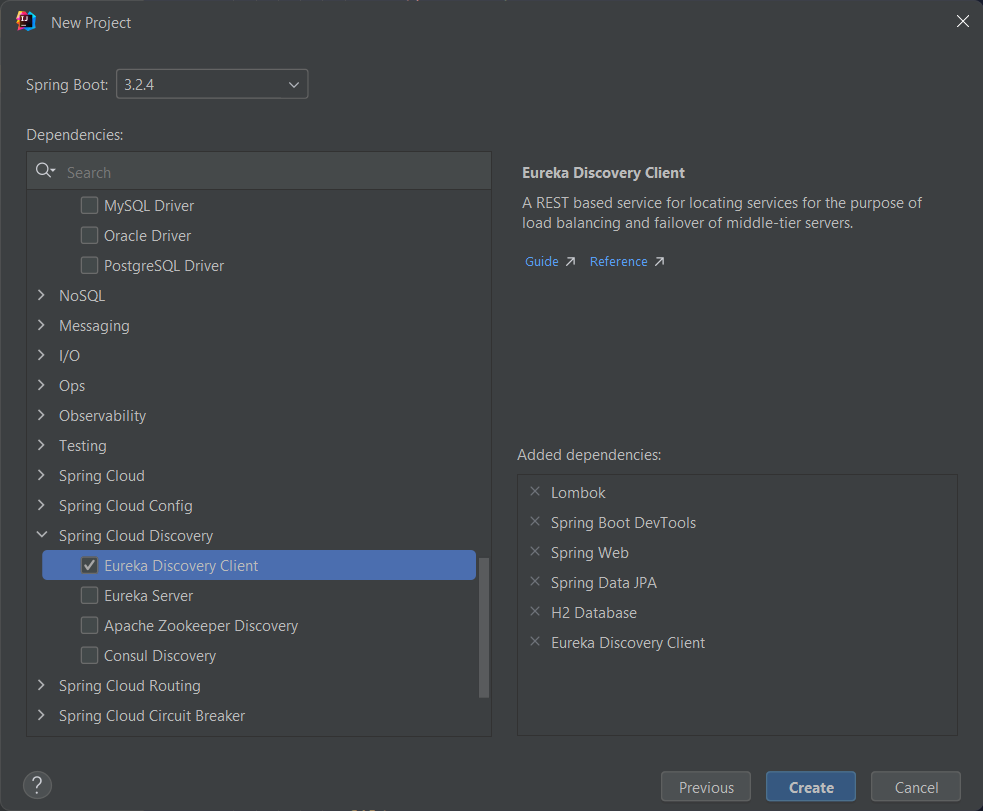Check the Oracle Driver checkbox
The image size is (983, 811).
click(x=90, y=236)
